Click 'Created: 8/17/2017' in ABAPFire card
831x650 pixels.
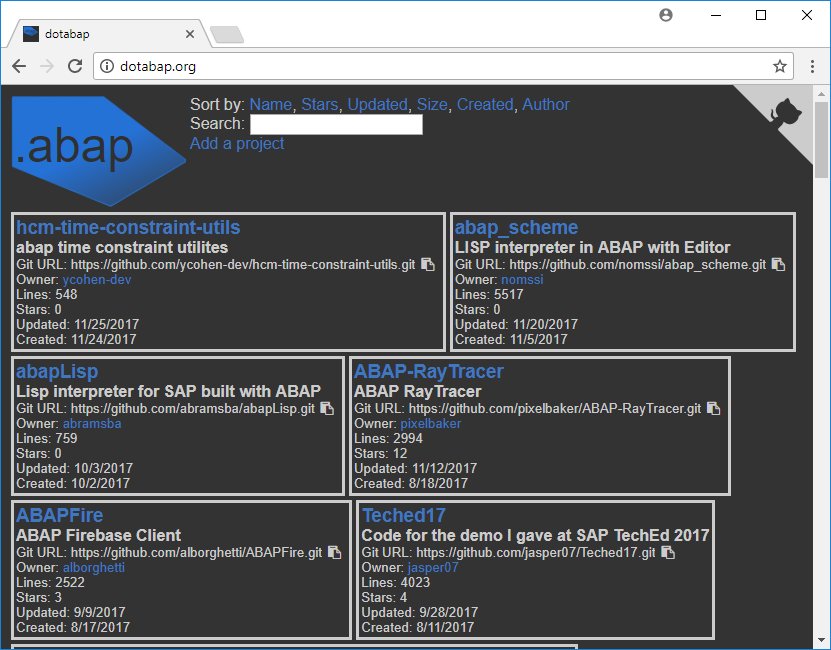73,627
